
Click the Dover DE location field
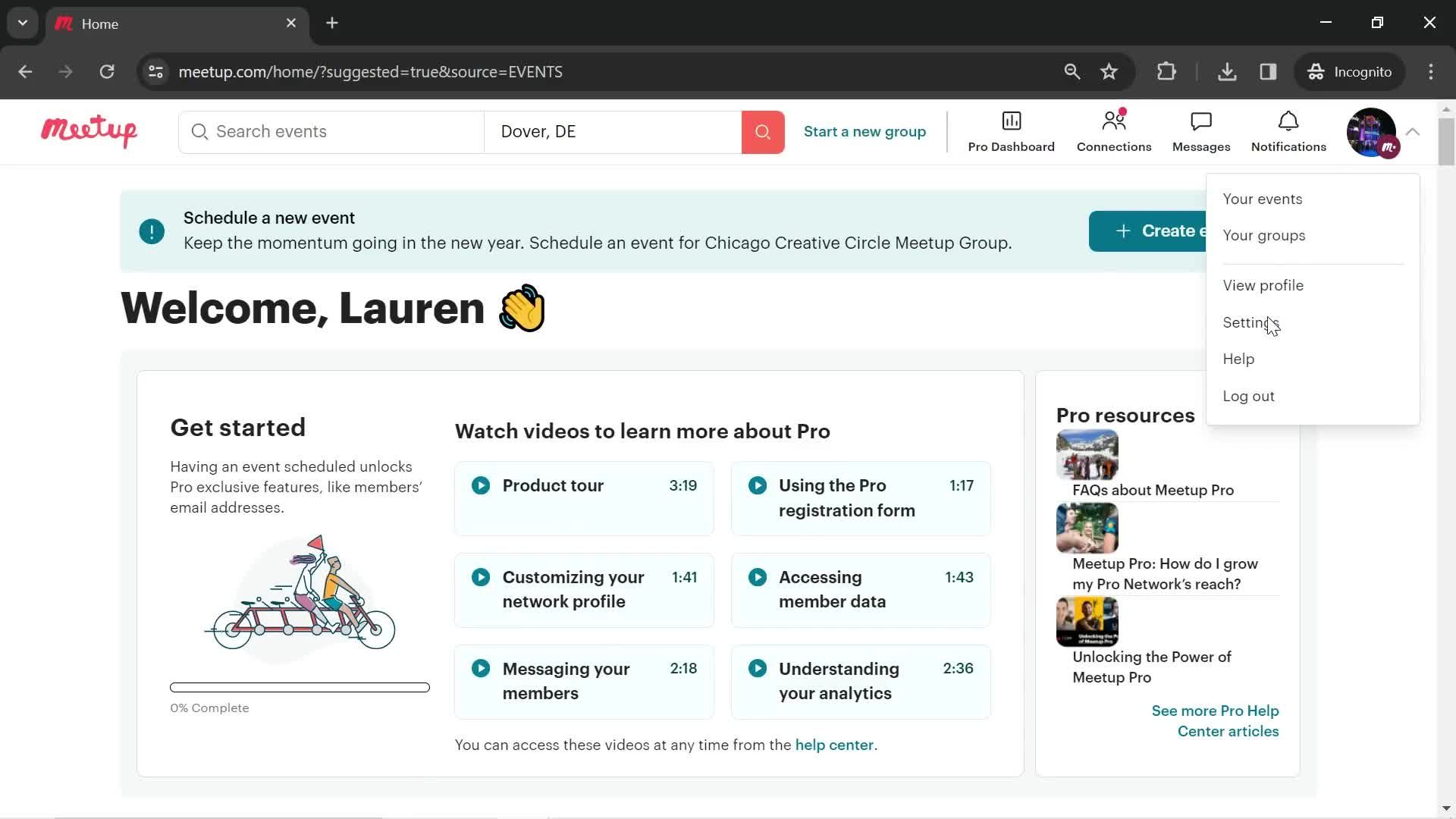[616, 131]
